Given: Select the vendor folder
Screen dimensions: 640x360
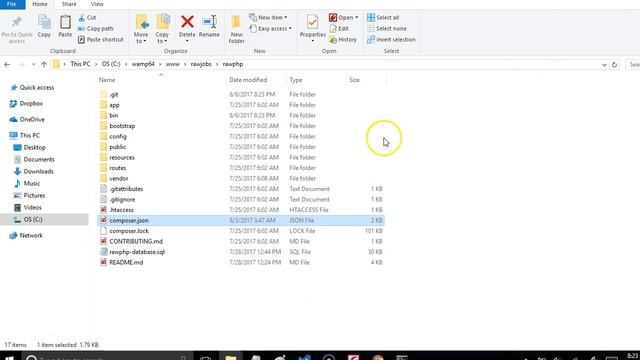Looking at the screenshot, I should (x=241, y=178).
